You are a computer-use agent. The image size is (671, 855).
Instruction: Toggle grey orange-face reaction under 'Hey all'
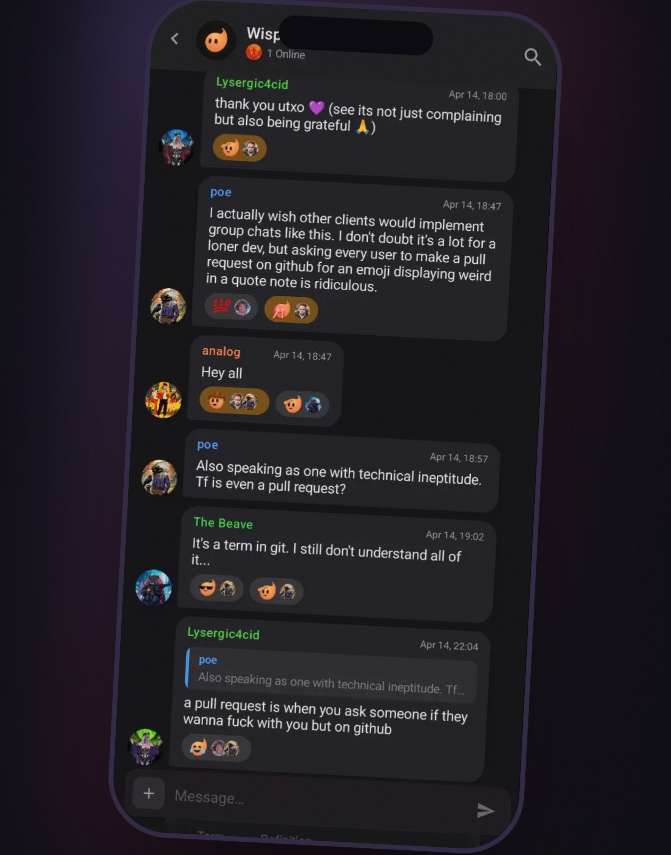(x=302, y=405)
